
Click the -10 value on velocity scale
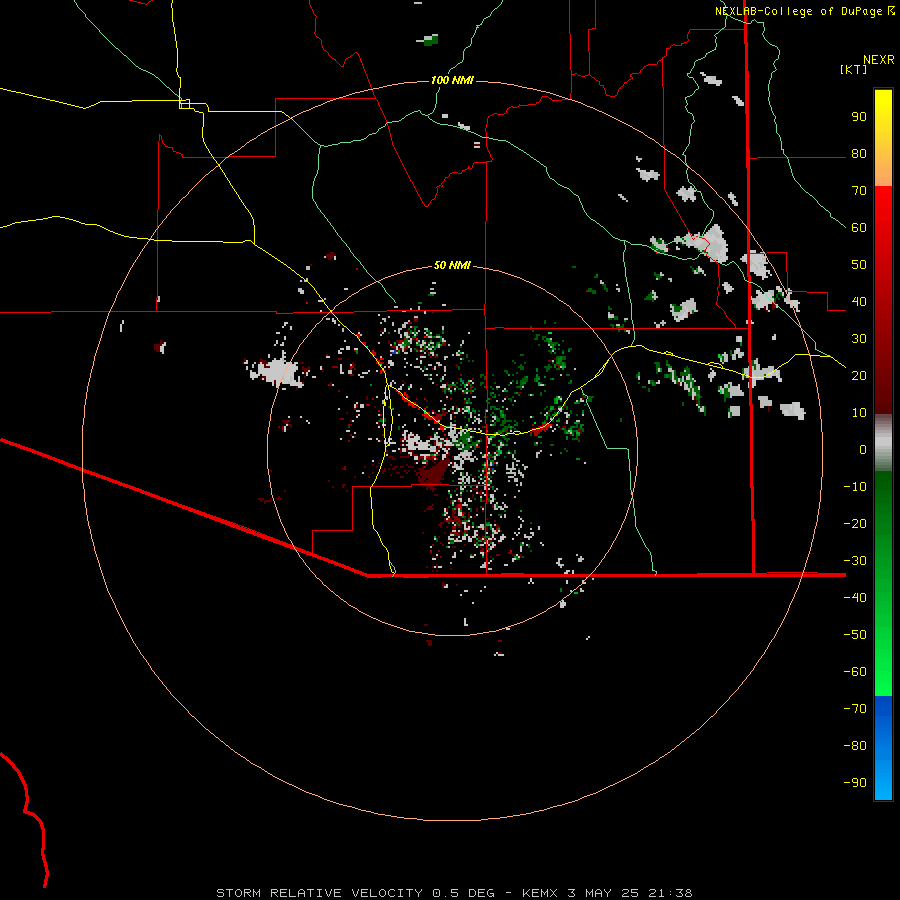click(855, 487)
